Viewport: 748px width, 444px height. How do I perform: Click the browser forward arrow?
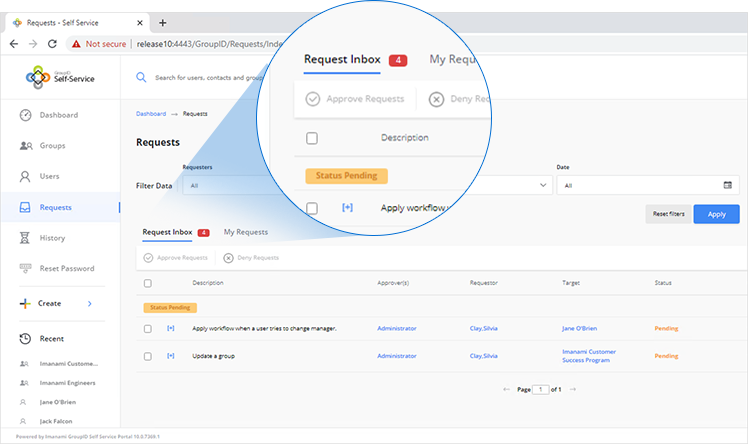coord(33,44)
